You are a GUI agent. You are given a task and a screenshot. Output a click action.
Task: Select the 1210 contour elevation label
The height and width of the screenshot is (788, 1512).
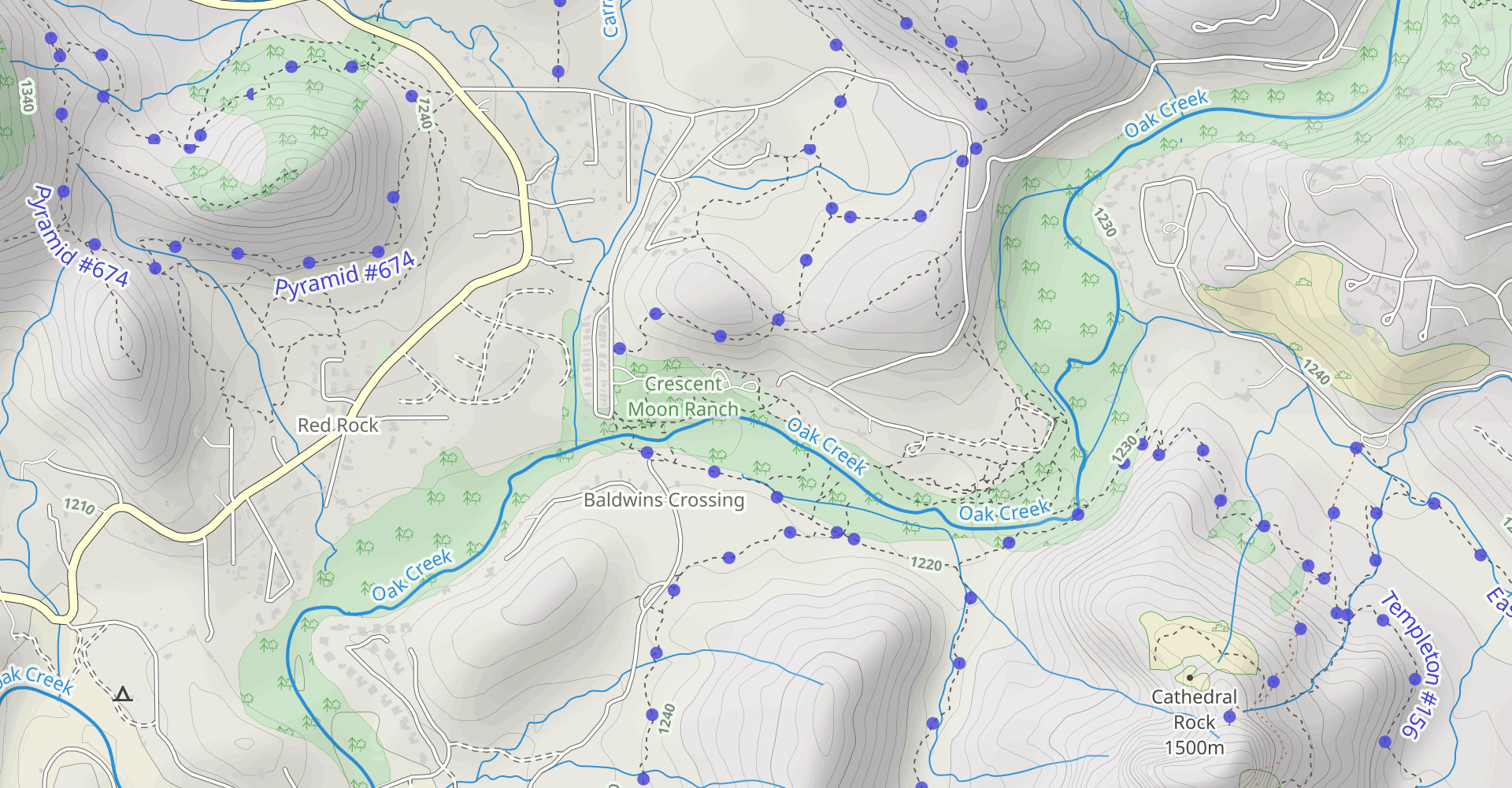pyautogui.click(x=80, y=505)
